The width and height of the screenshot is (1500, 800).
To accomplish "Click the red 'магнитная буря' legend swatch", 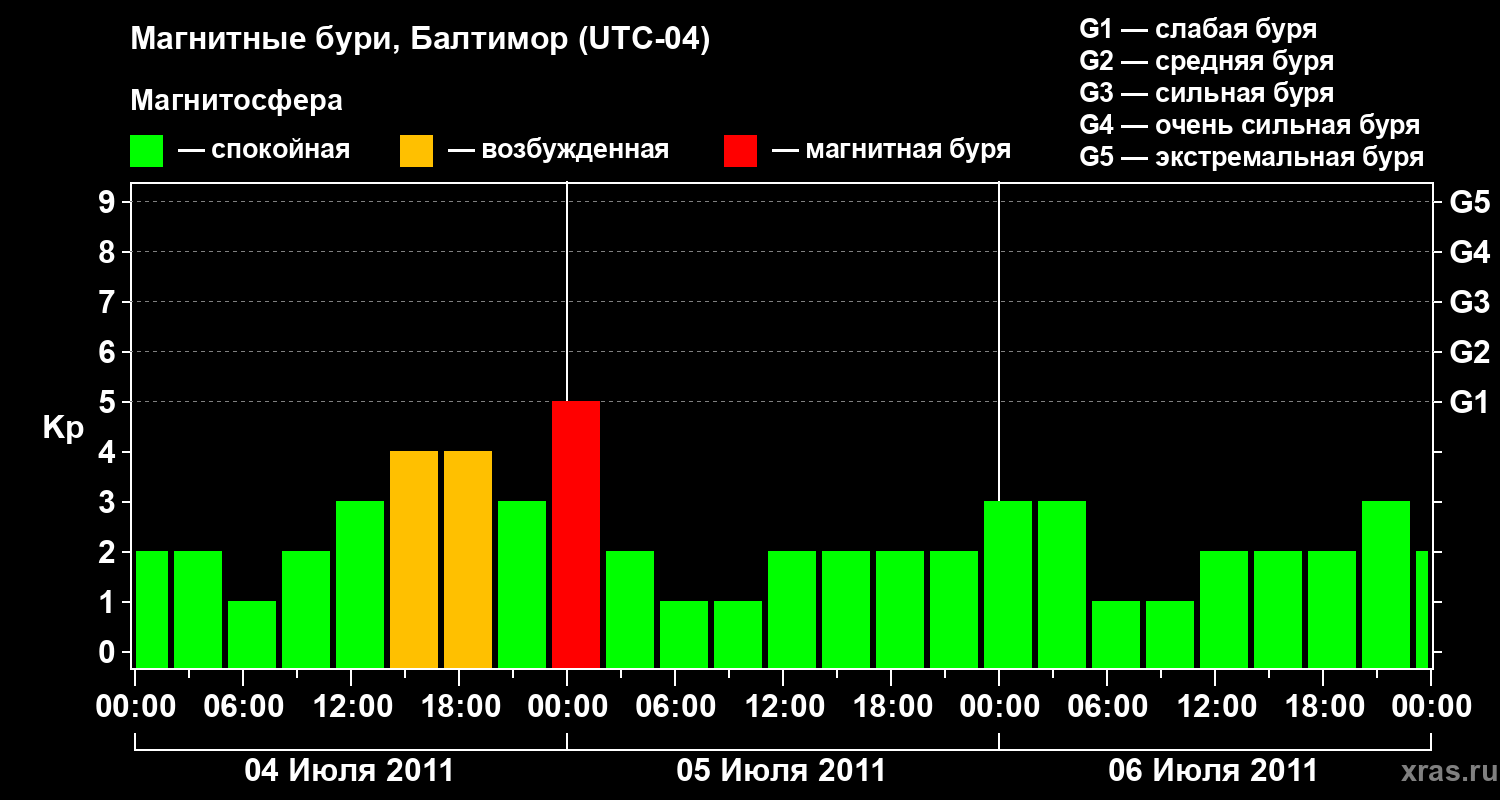I will (x=741, y=151).
